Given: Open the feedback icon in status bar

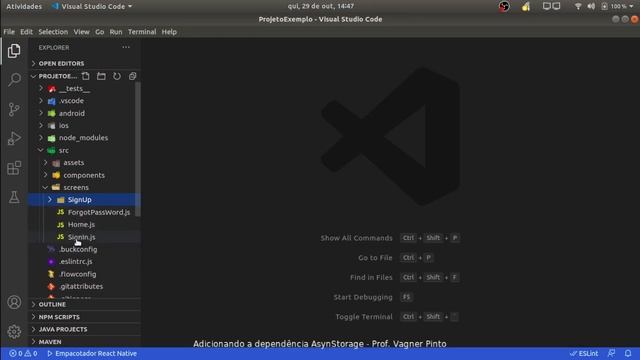Looking at the screenshot, I should point(611,353).
